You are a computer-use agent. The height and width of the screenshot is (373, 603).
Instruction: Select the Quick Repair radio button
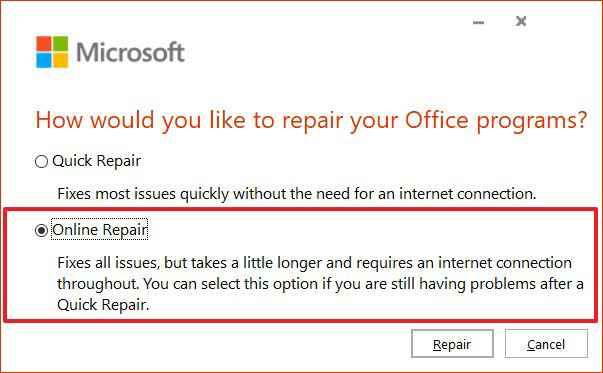[41, 162]
